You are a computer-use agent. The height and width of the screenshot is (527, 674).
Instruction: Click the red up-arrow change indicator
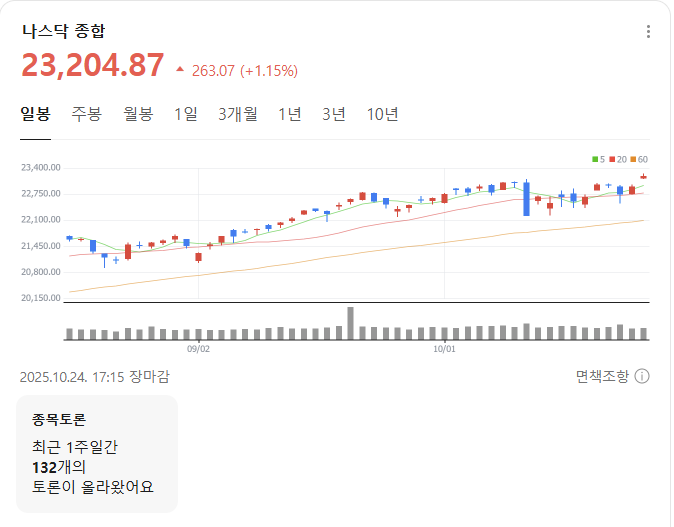click(x=180, y=69)
